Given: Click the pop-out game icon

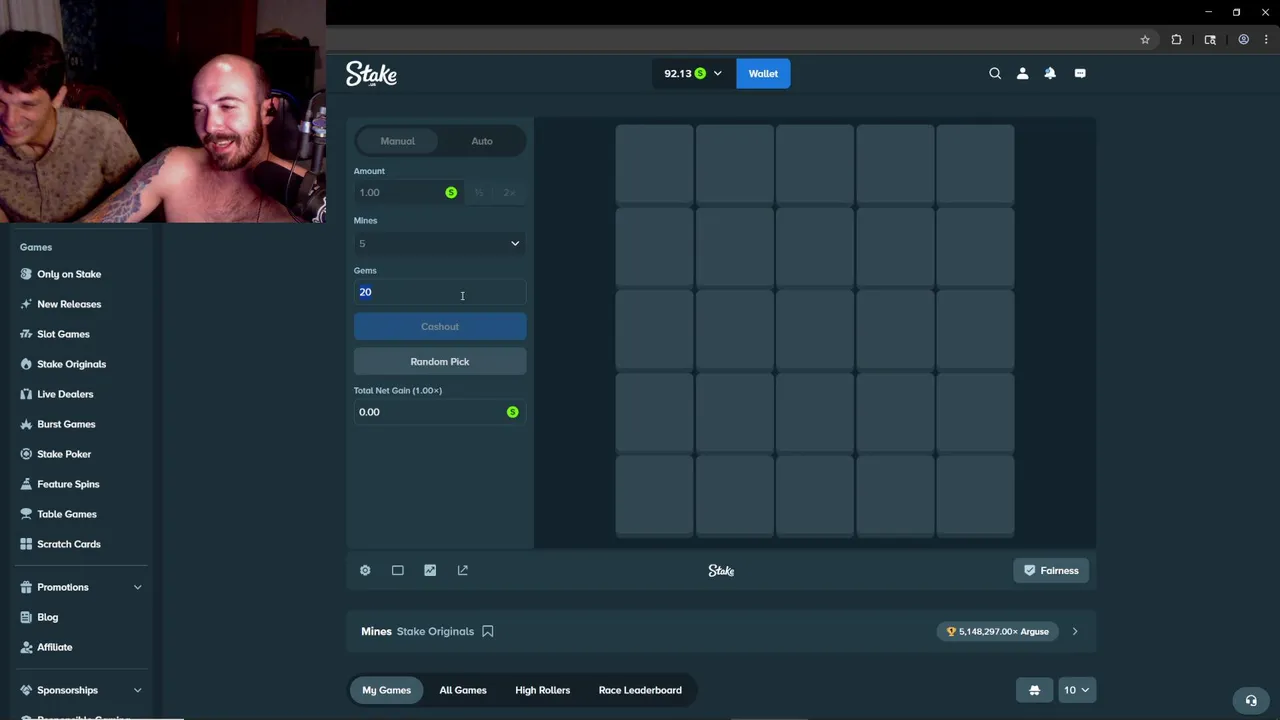Looking at the screenshot, I should (x=463, y=570).
